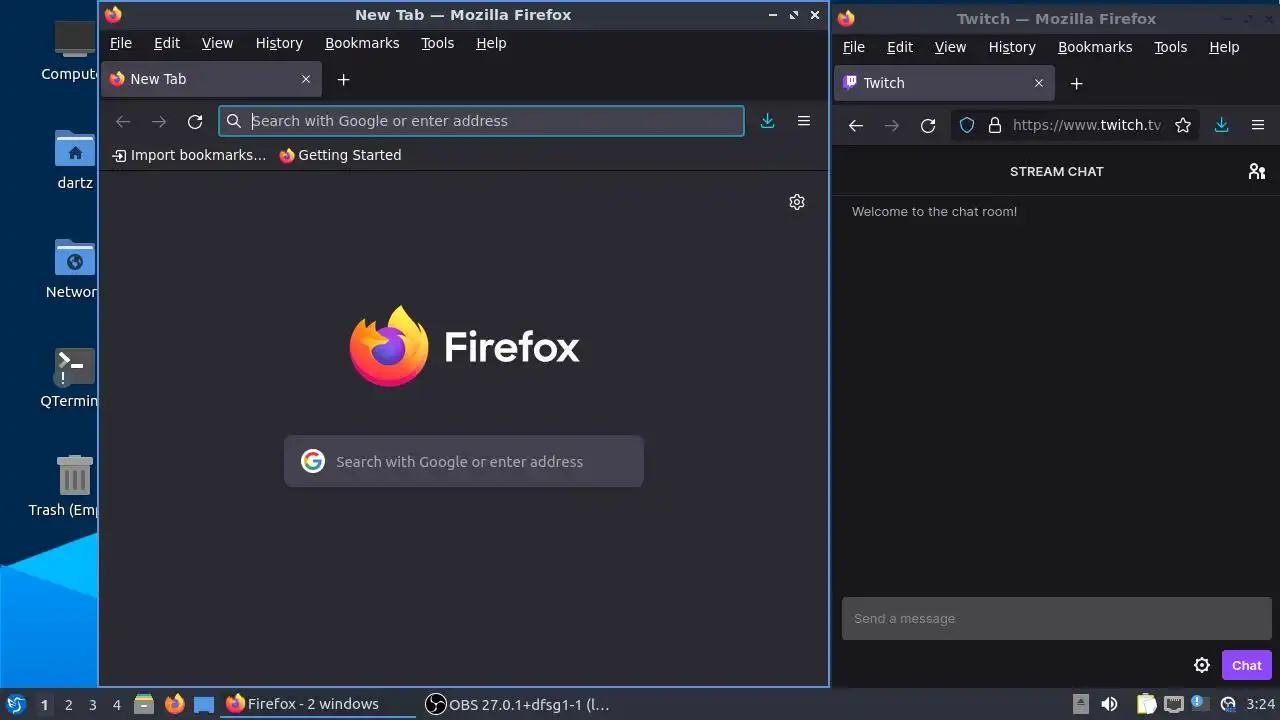
Task: Click the clock in taskbar
Action: [x=1260, y=704]
